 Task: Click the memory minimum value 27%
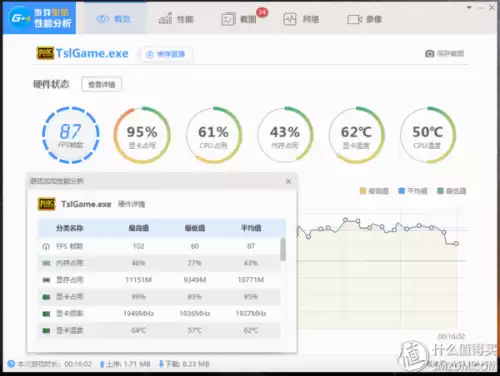pos(195,263)
